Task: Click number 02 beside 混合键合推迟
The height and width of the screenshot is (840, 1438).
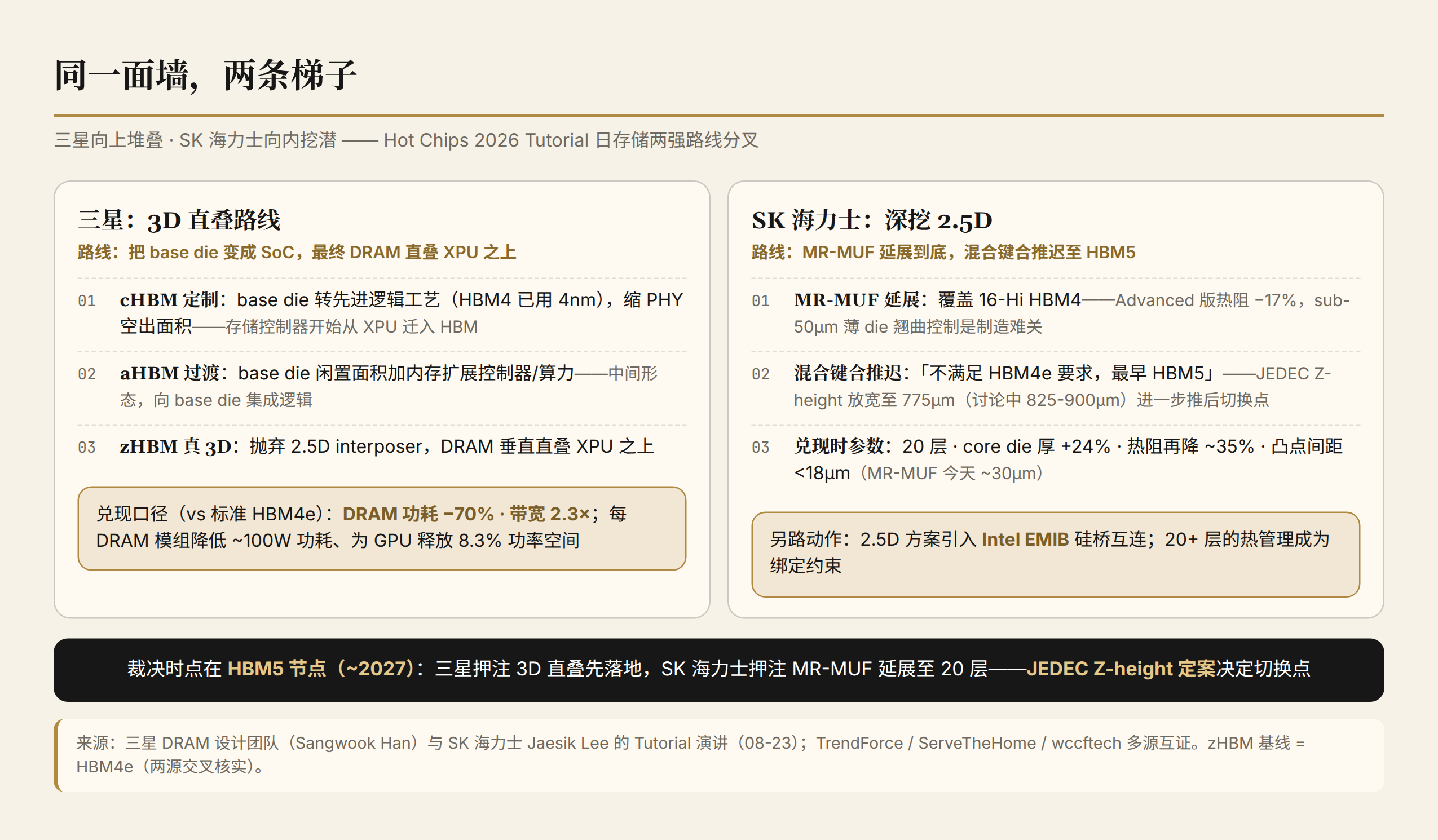Action: pyautogui.click(x=761, y=374)
